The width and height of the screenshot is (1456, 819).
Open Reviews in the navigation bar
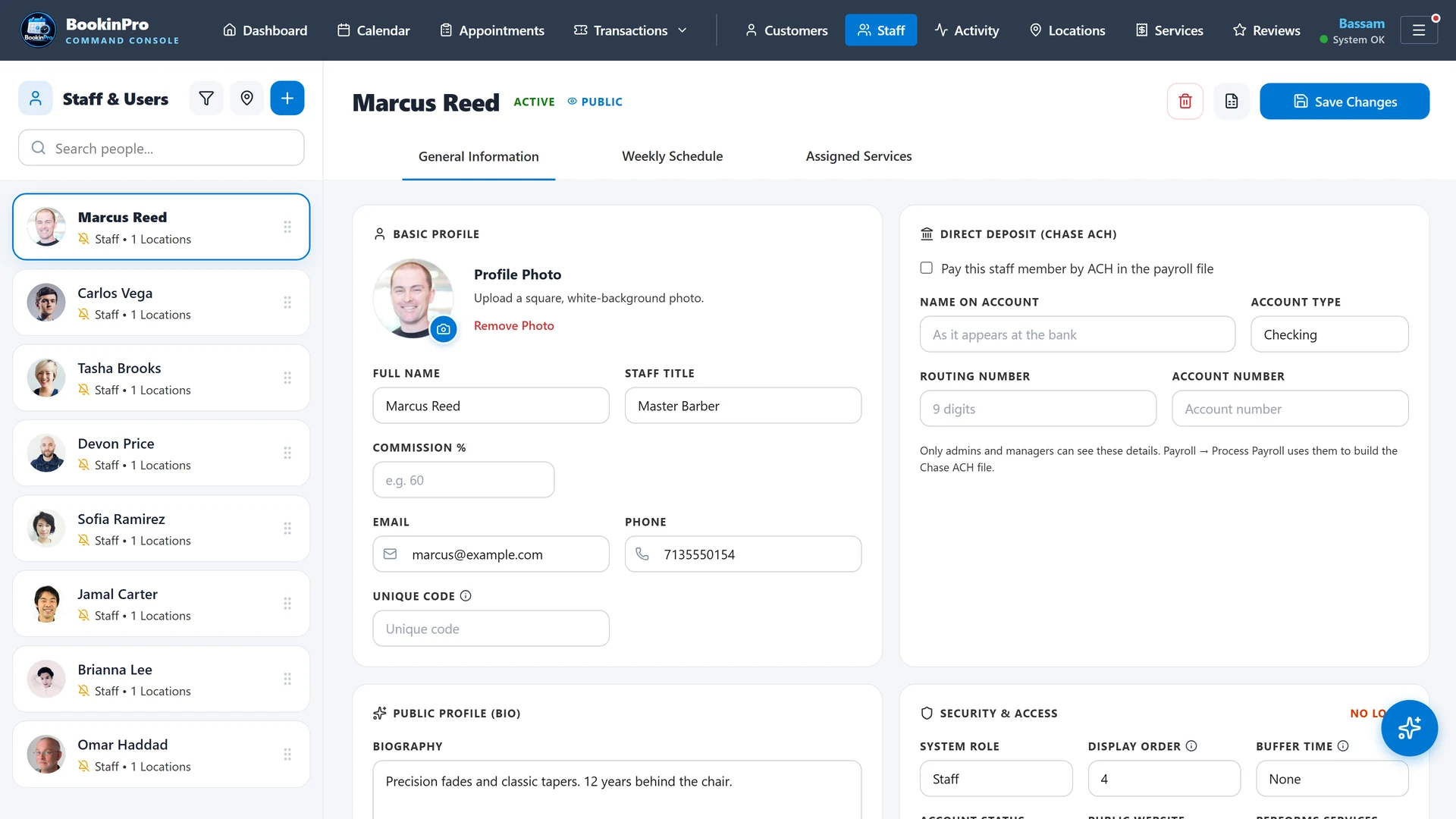tap(1266, 30)
